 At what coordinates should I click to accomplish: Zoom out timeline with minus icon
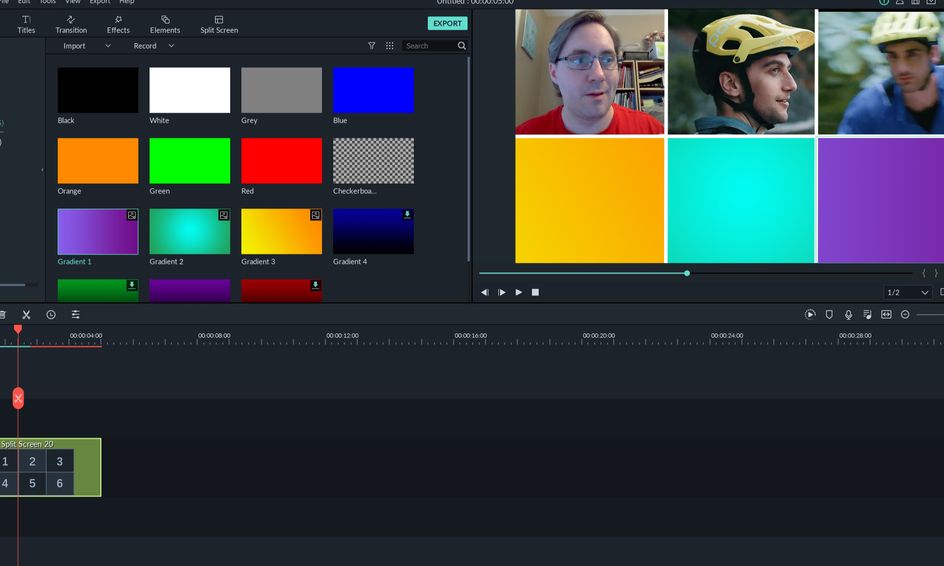click(x=905, y=314)
